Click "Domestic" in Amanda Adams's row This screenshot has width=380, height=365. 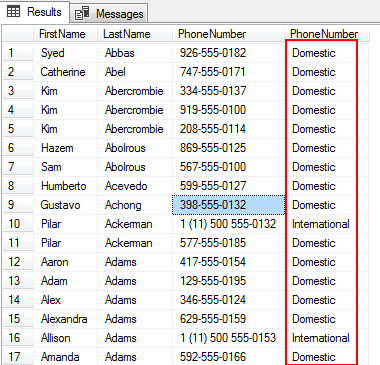pyautogui.click(x=327, y=357)
